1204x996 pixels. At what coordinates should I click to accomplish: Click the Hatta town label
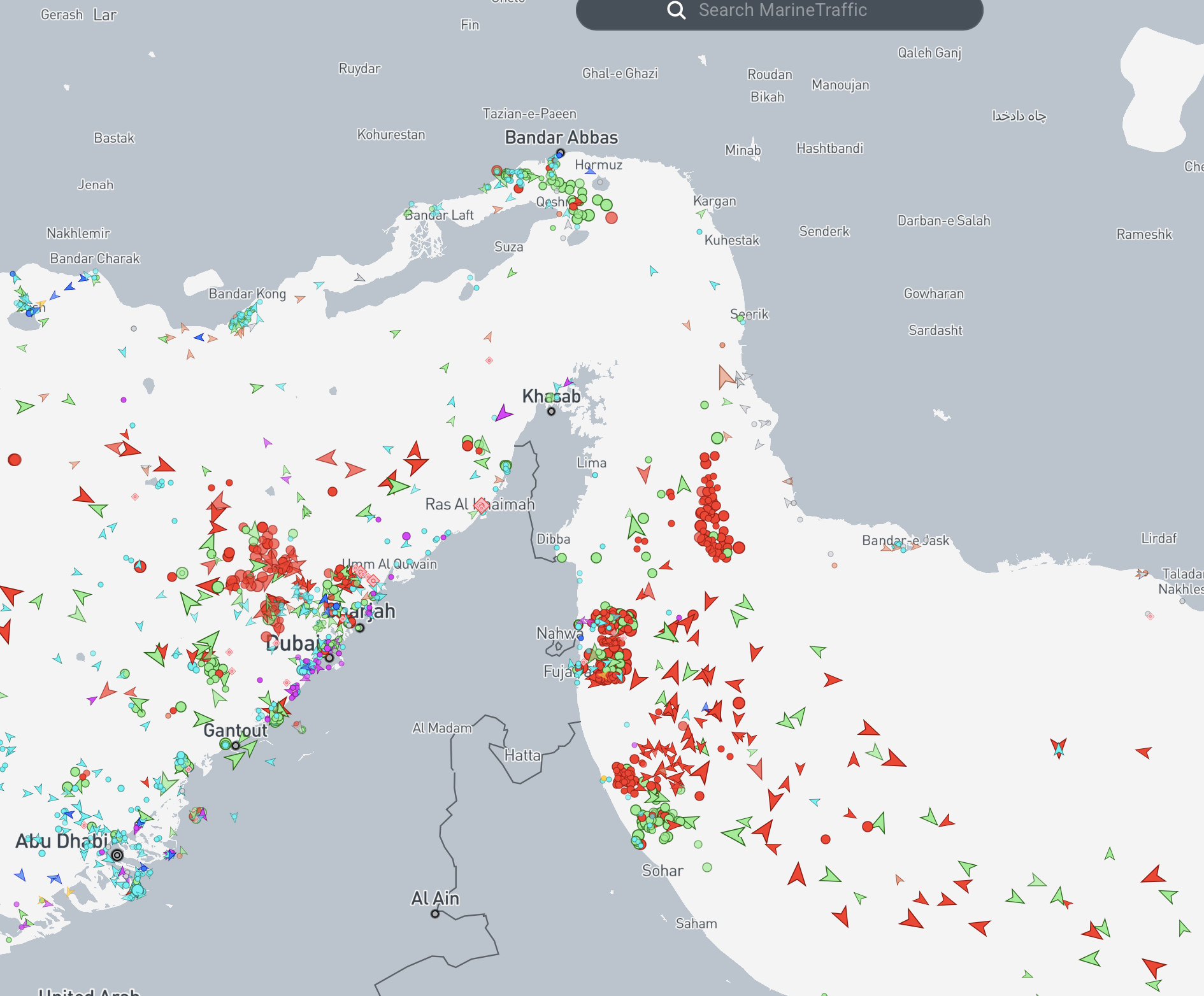(522, 755)
